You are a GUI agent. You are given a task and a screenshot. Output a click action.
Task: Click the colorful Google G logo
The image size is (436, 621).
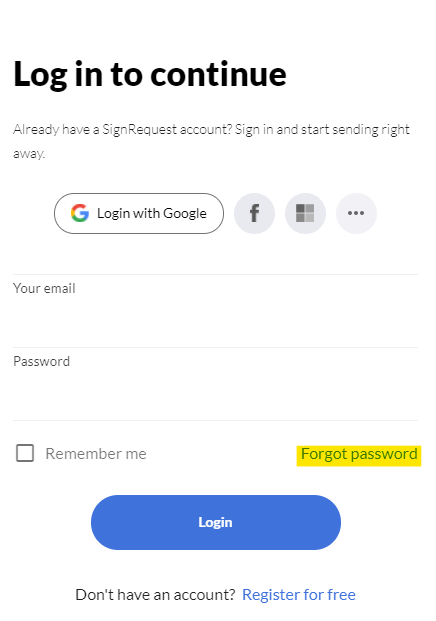[80, 213]
